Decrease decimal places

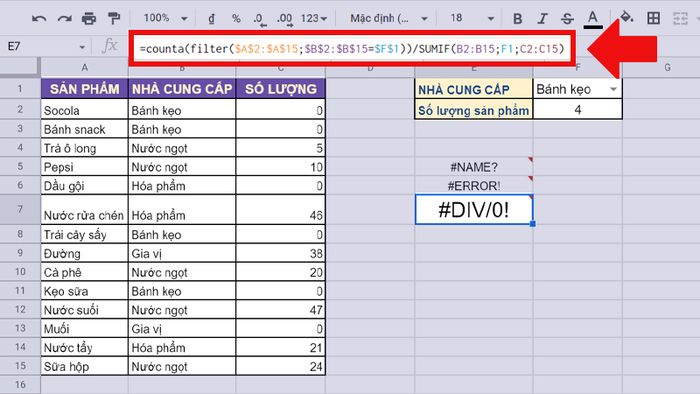click(259, 19)
